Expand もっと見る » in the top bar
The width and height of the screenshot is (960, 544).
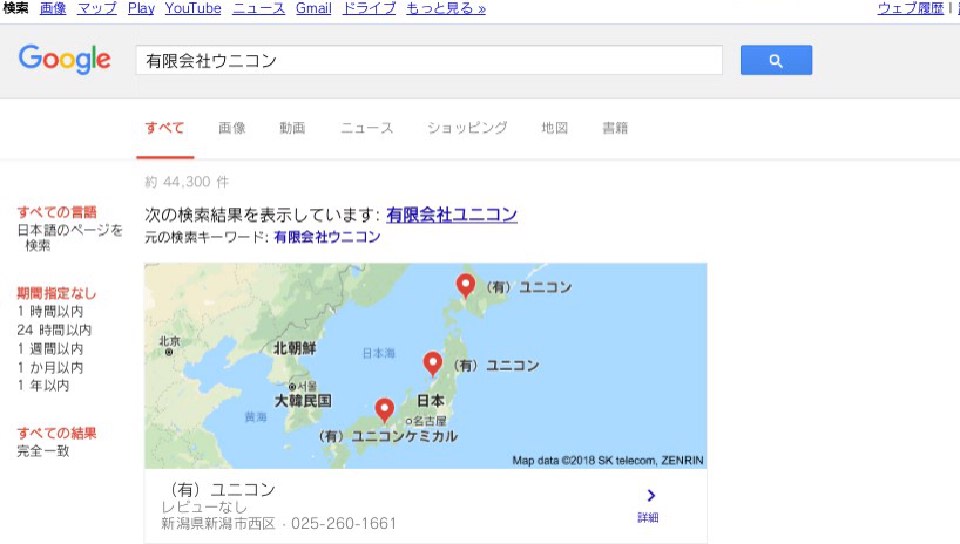(446, 8)
